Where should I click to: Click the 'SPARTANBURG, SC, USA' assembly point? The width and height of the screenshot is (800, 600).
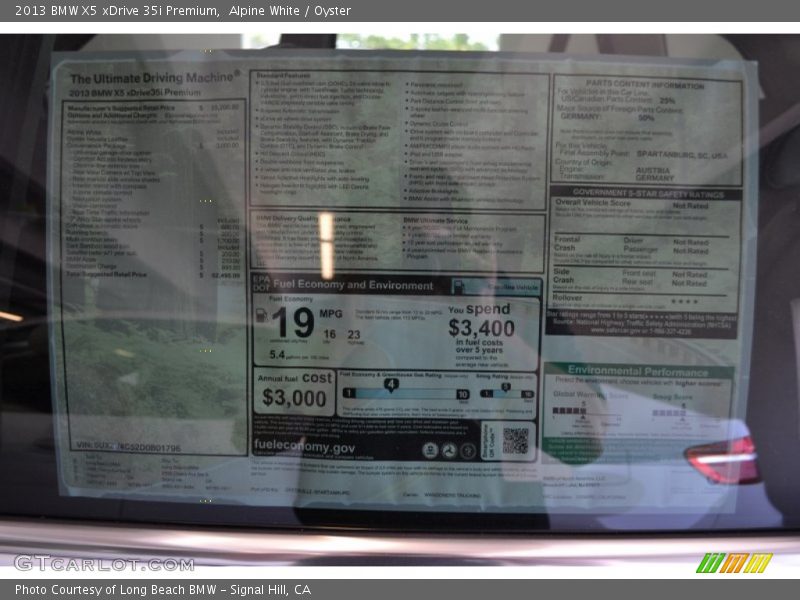pos(682,154)
